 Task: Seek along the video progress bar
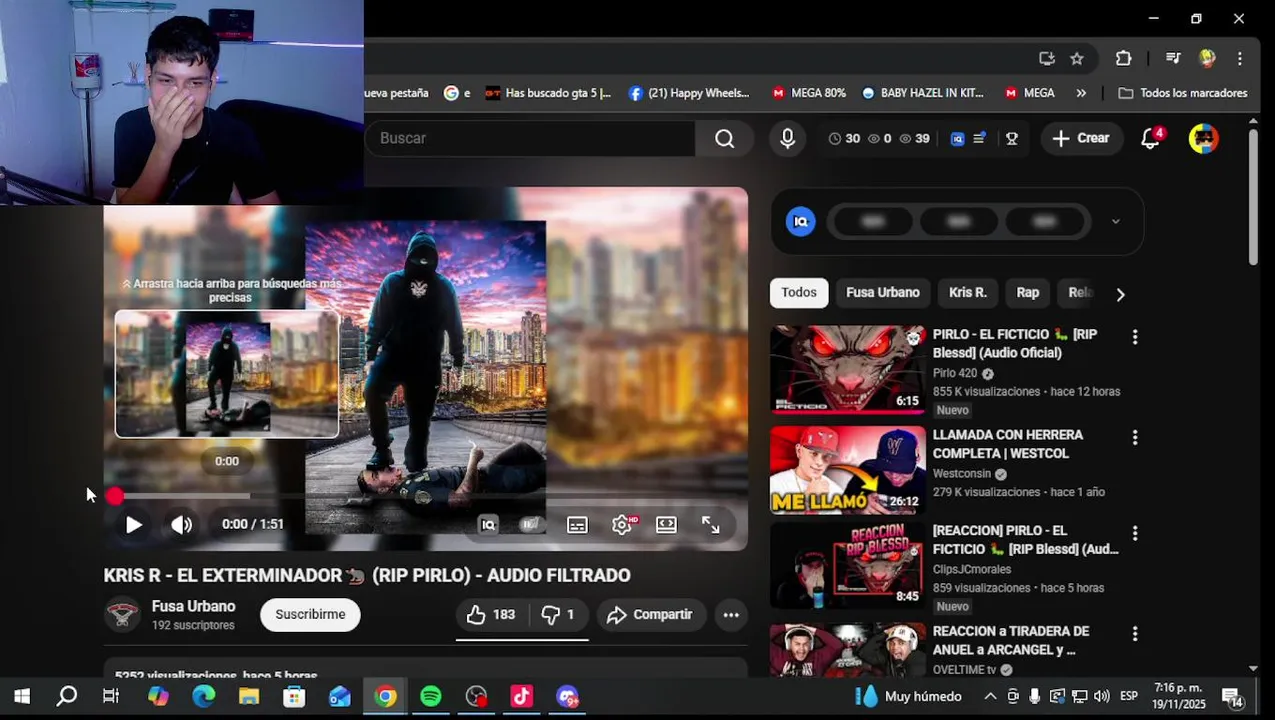click(425, 496)
